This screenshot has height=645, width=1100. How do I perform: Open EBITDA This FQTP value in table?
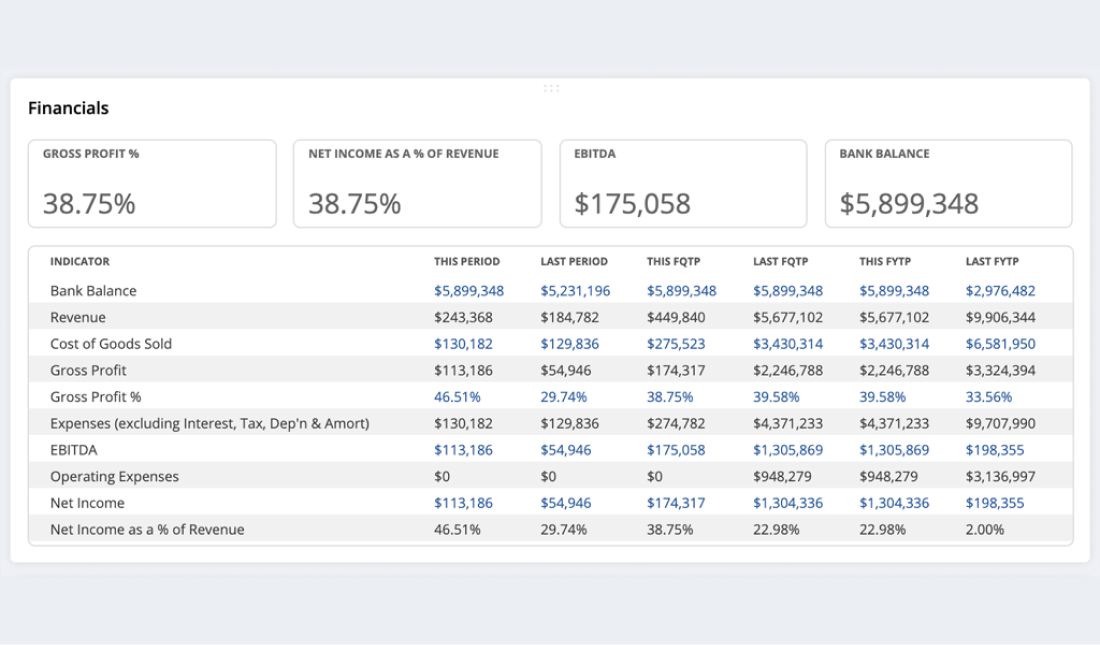click(x=676, y=450)
